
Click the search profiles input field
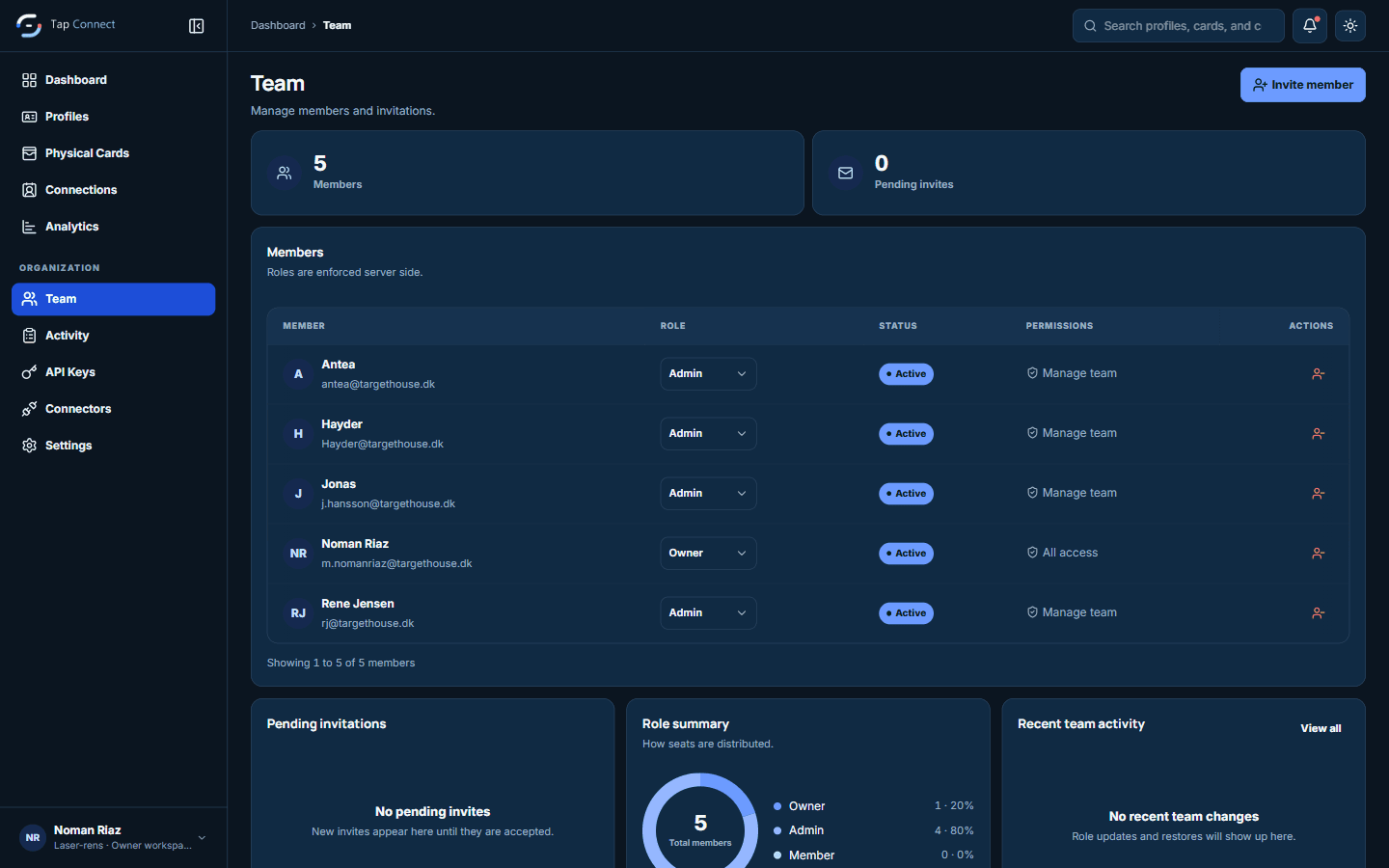(x=1178, y=26)
